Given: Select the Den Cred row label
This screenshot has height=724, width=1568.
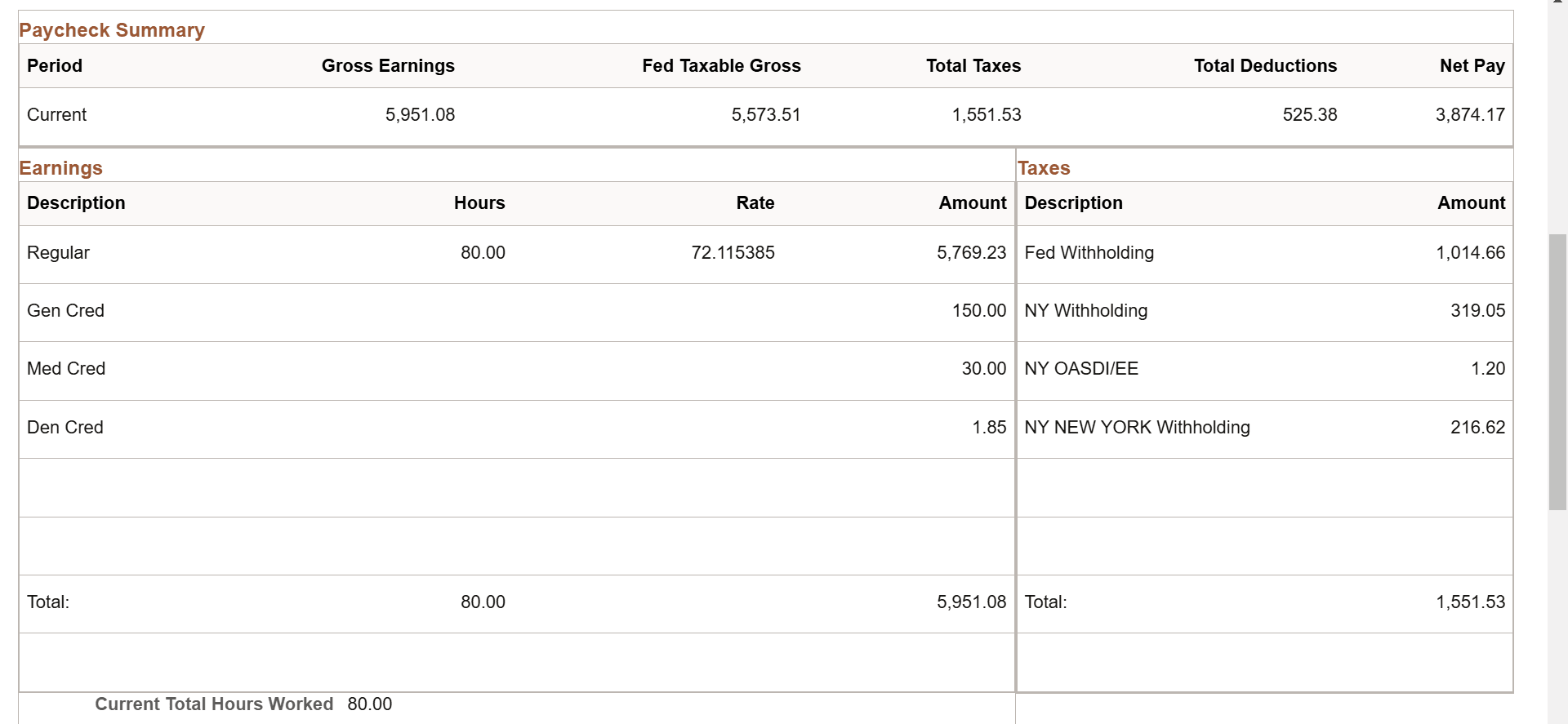Looking at the screenshot, I should coord(65,428).
